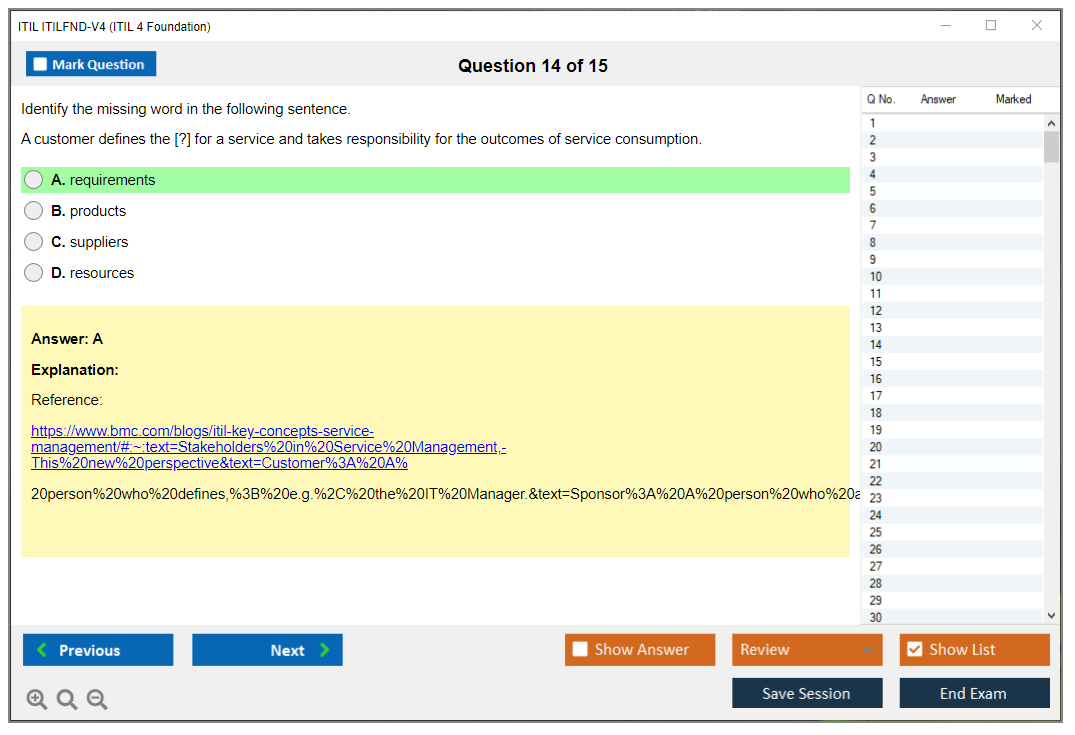The image size is (1075, 735).
Task: Click the zoom in magnifier icon
Action: (x=37, y=700)
